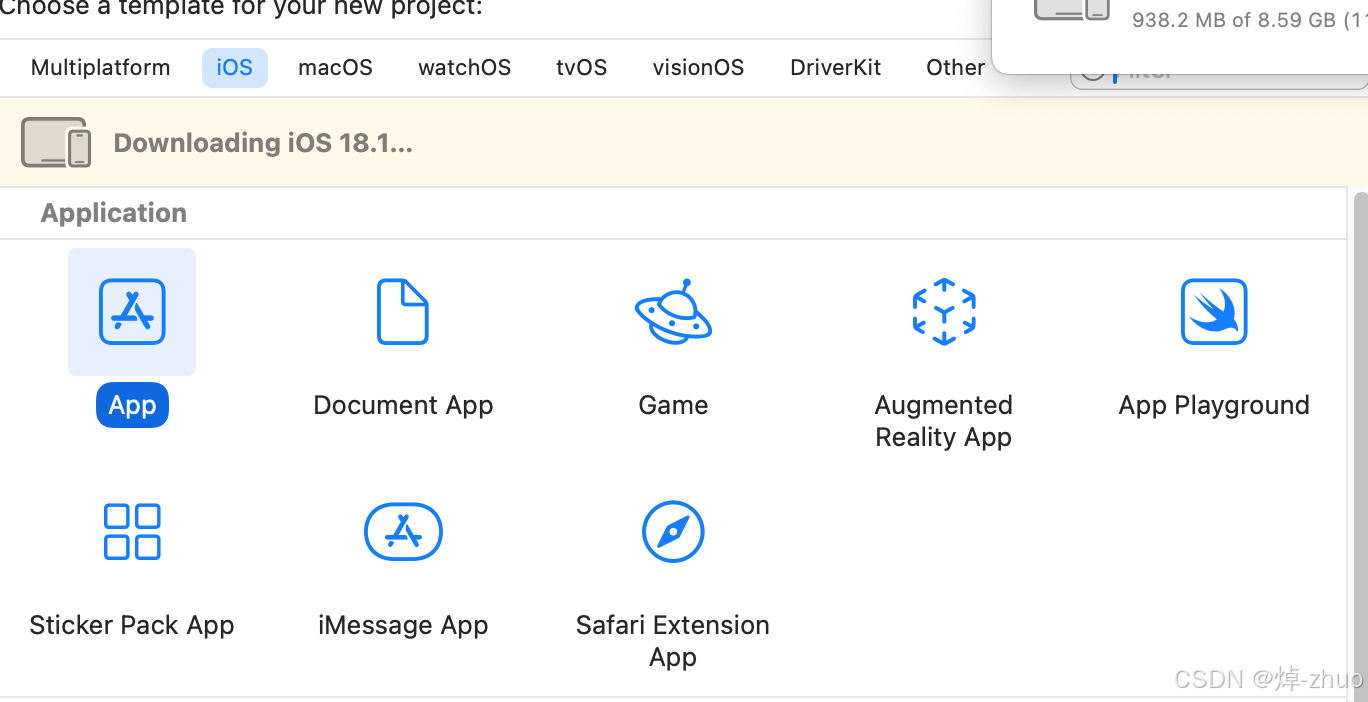Click device icon in the download popover
The width and height of the screenshot is (1368, 702).
pos(1072,8)
